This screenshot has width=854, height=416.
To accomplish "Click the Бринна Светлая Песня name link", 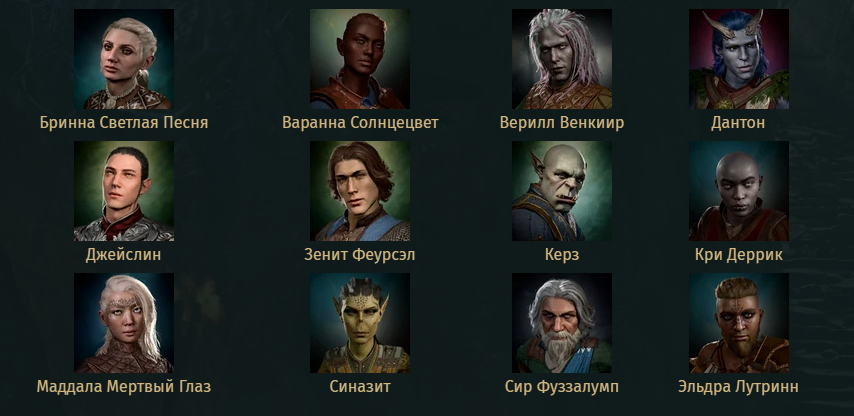I will point(124,123).
